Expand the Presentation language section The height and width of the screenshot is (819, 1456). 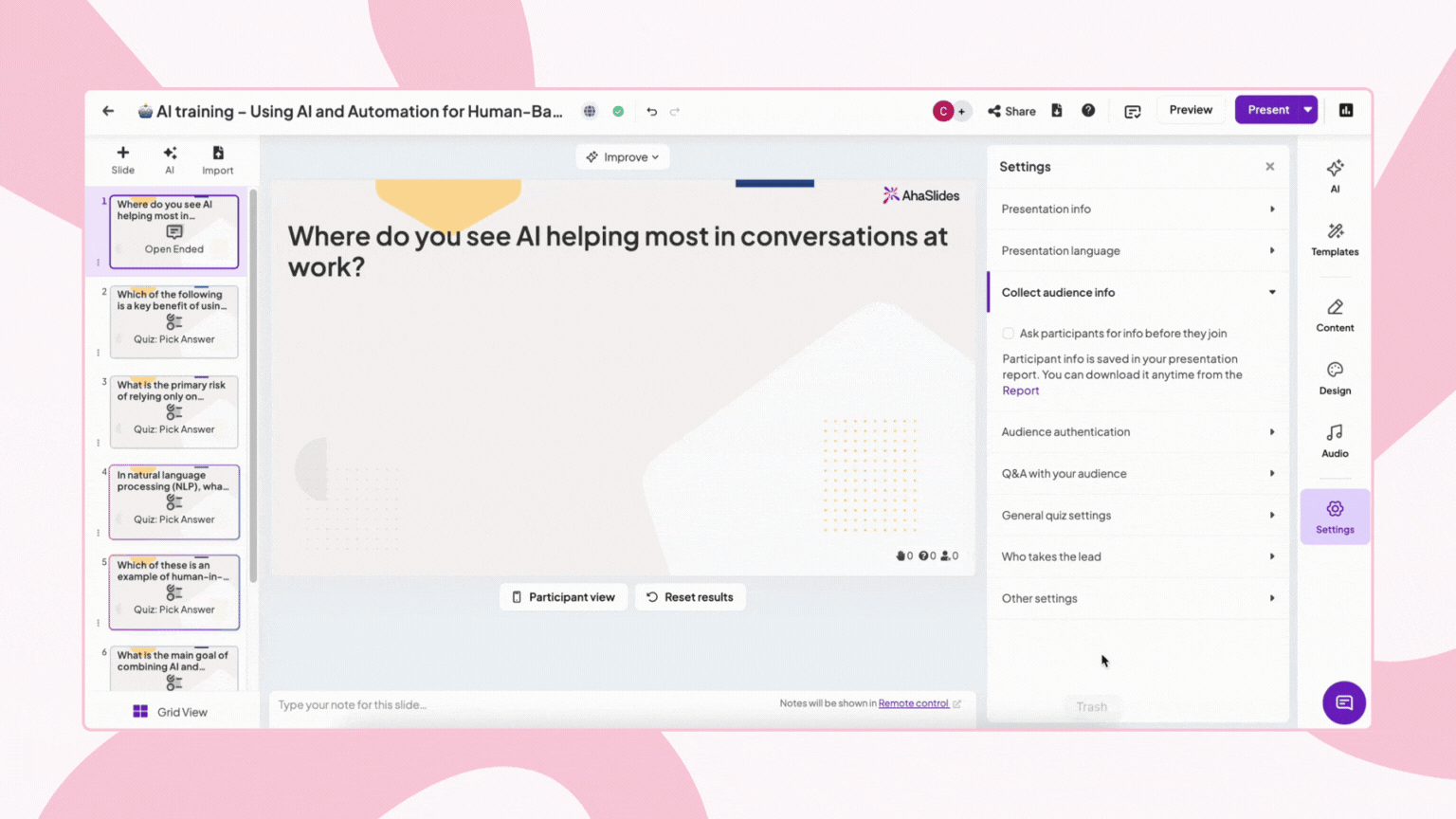1137,250
